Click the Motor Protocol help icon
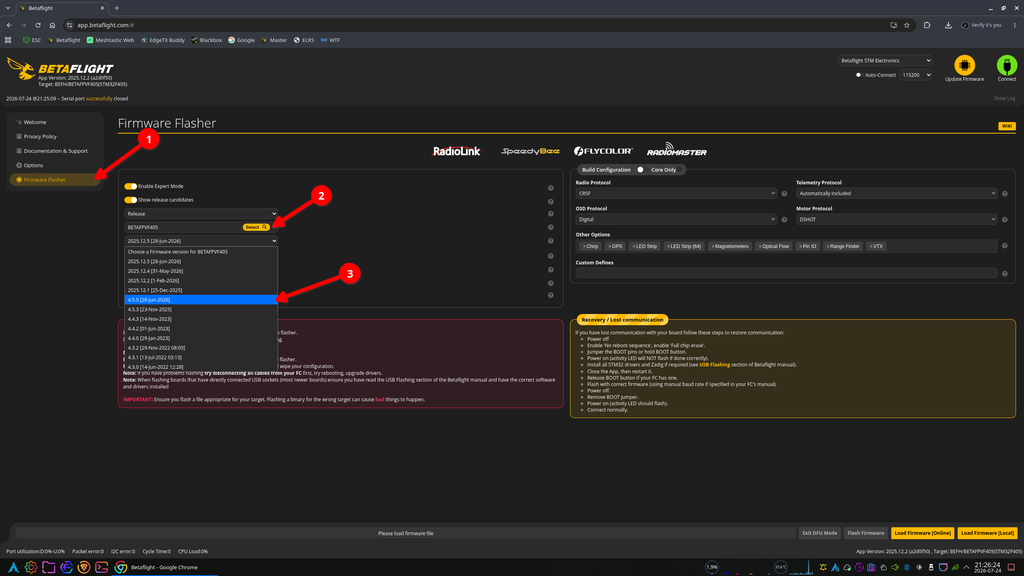 (1004, 219)
